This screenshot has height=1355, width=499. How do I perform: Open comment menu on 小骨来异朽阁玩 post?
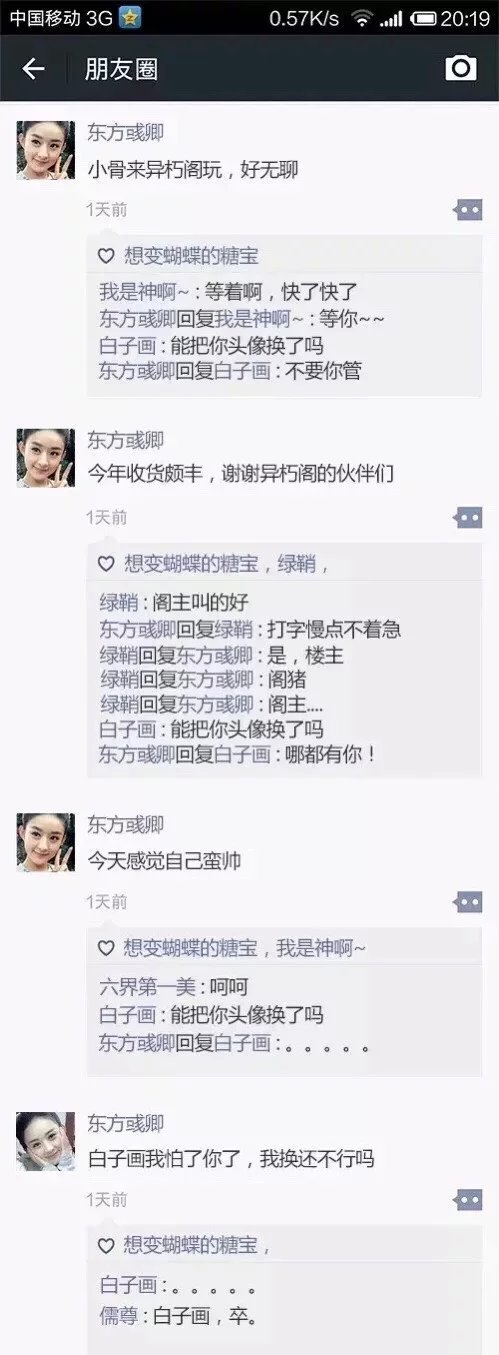[468, 210]
